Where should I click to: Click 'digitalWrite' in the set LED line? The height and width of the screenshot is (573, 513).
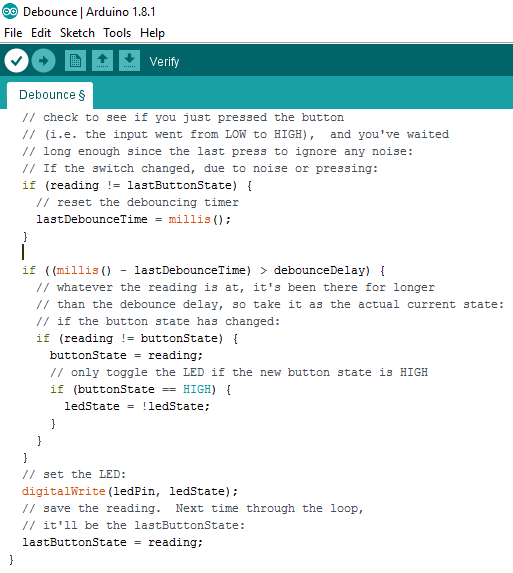pos(64,491)
